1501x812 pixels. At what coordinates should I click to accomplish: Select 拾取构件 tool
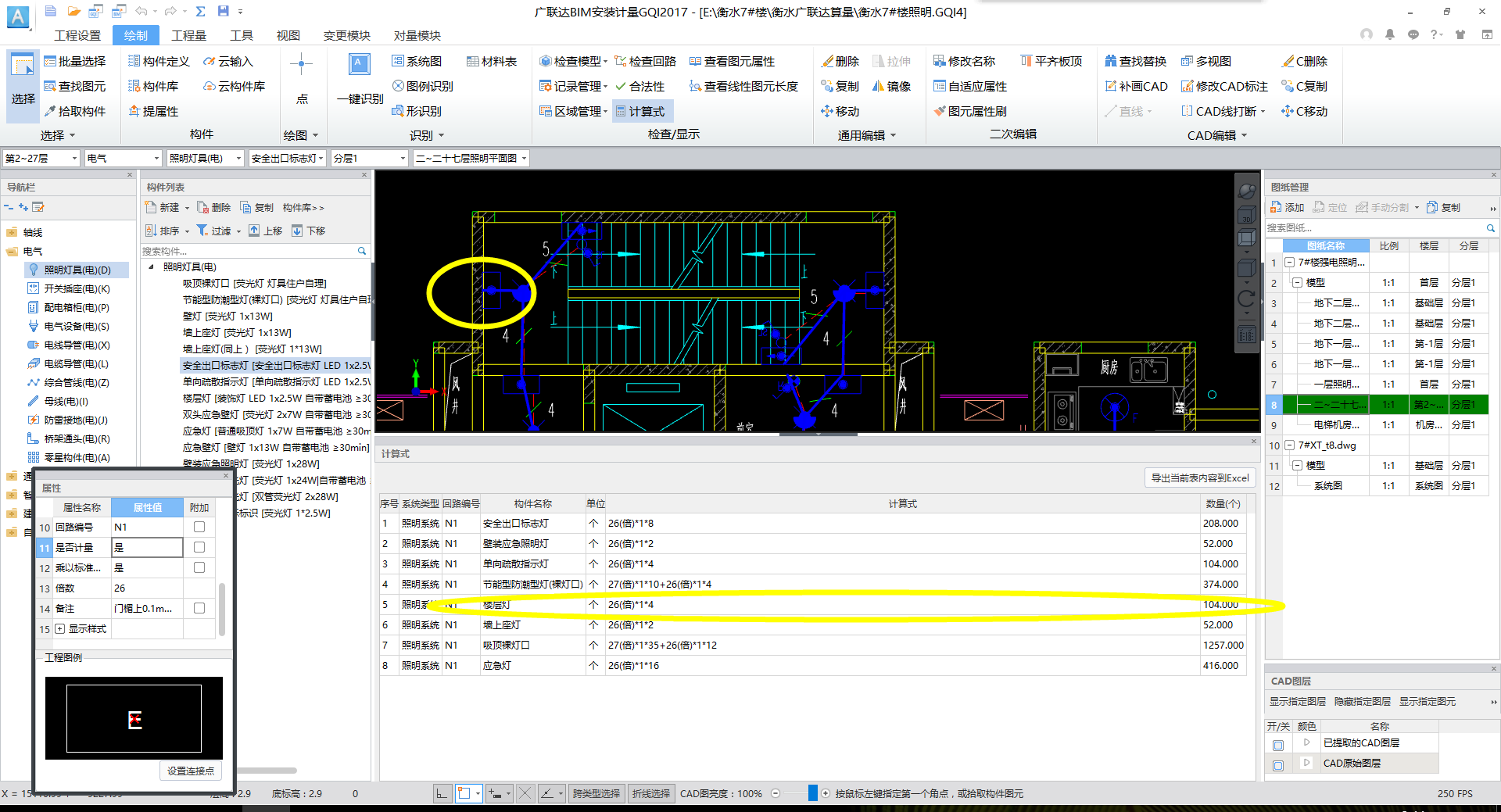coord(74,111)
